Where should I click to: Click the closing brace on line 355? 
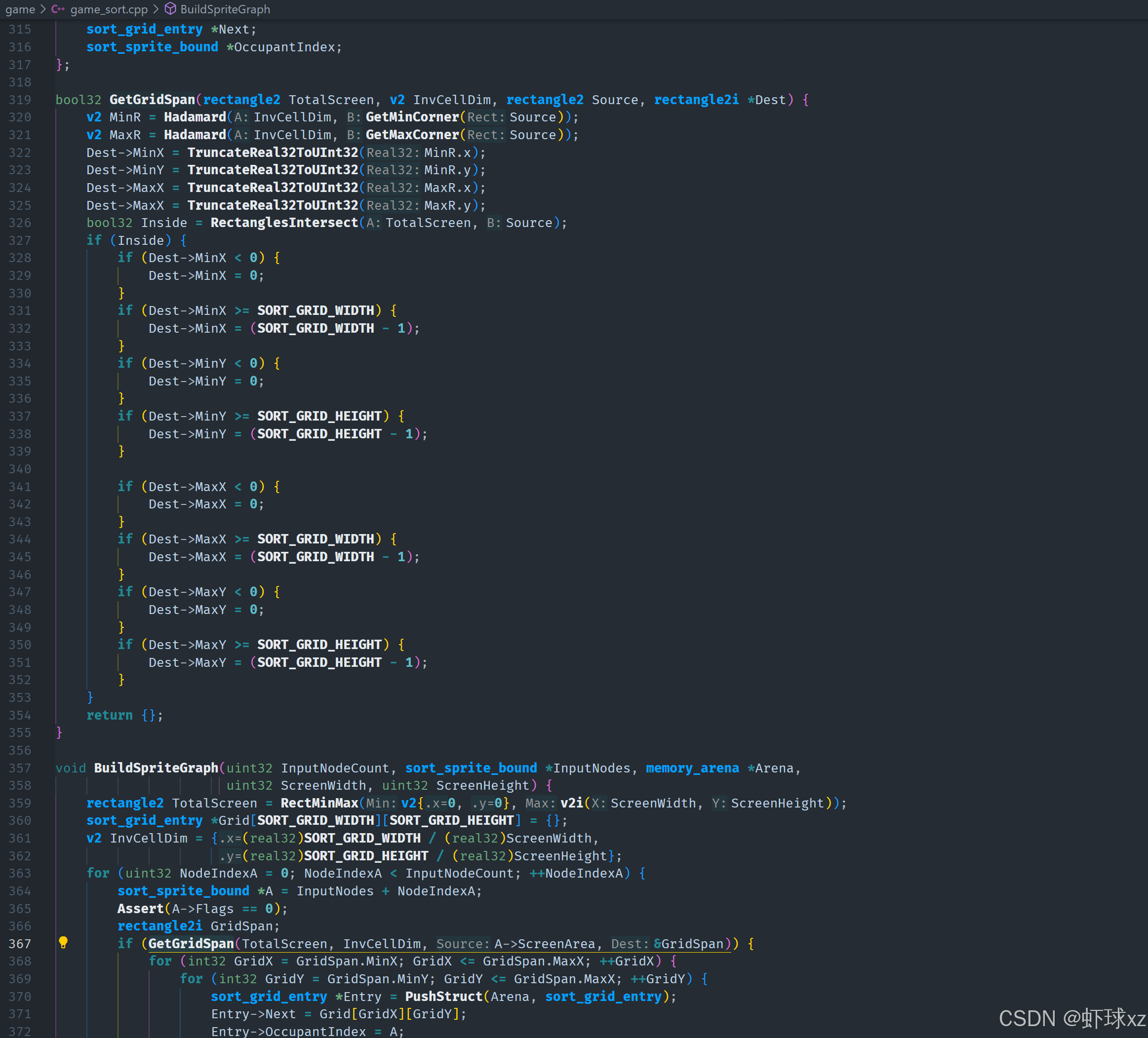point(59,732)
